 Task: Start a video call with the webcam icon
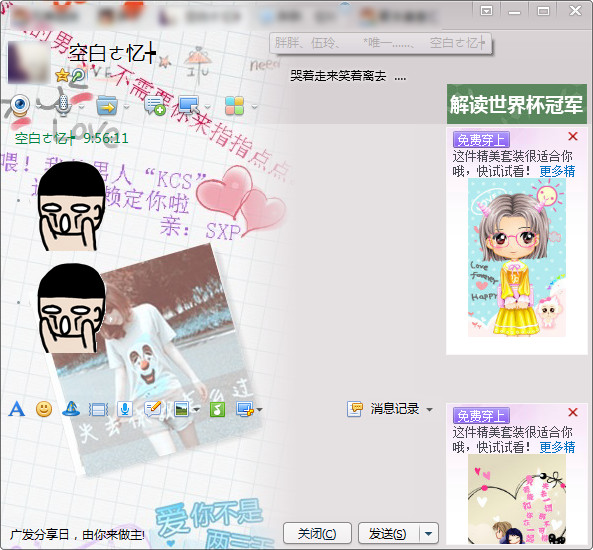pyautogui.click(x=20, y=106)
